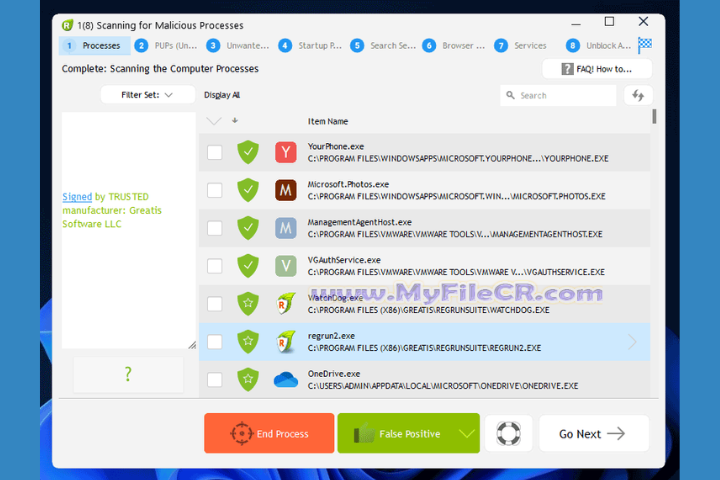
Task: Click the blue M icon of ManagementAgentHost.exe
Action: point(286,228)
